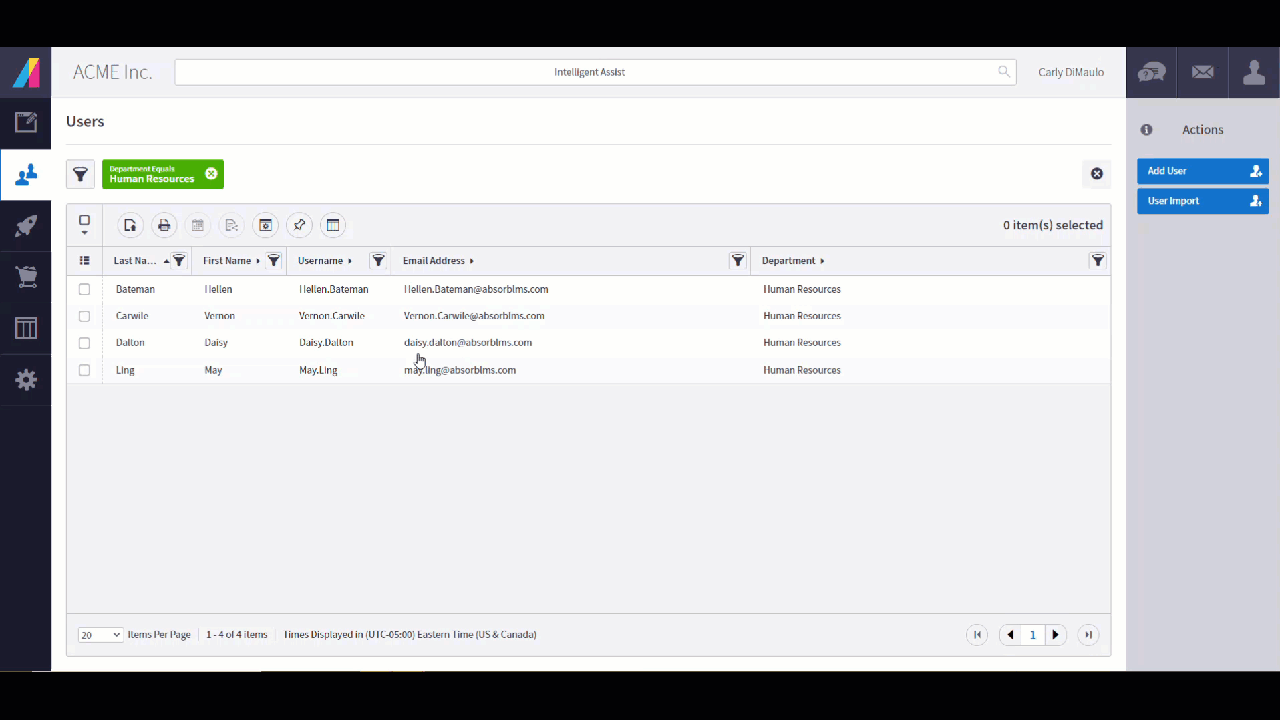Click the Eastern Time zone status text
Image resolution: width=1280 pixels, height=720 pixels.
click(x=410, y=635)
